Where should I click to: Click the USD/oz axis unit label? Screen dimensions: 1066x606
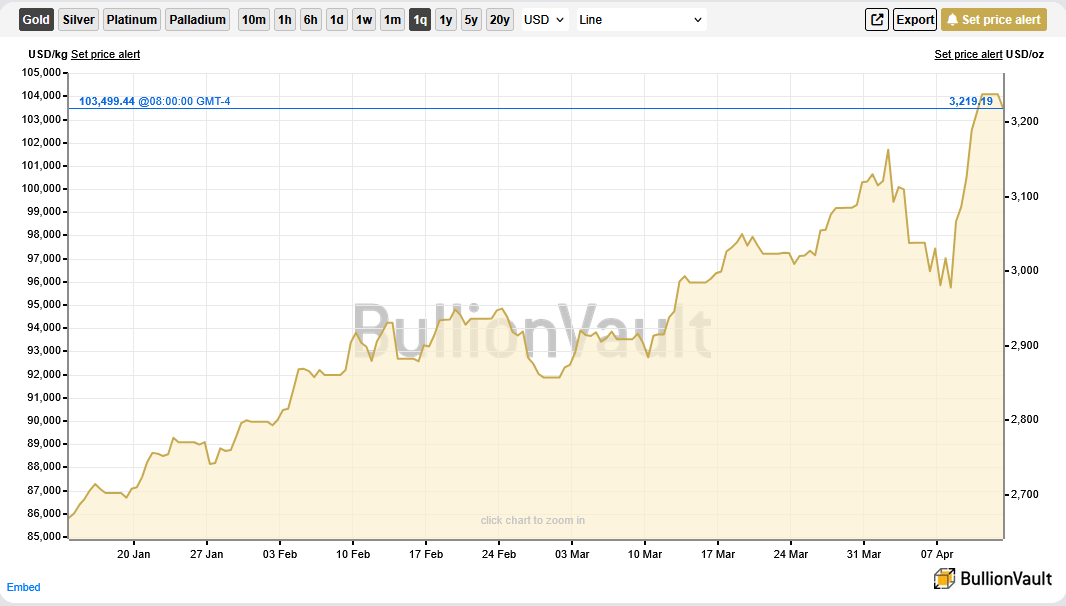1025,54
